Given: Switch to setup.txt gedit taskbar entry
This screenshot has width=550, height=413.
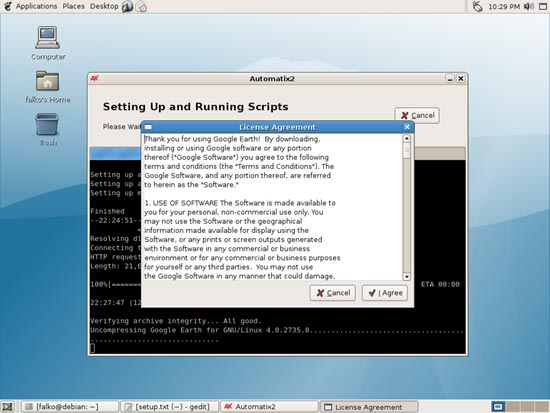Looking at the screenshot, I should coord(169,407).
